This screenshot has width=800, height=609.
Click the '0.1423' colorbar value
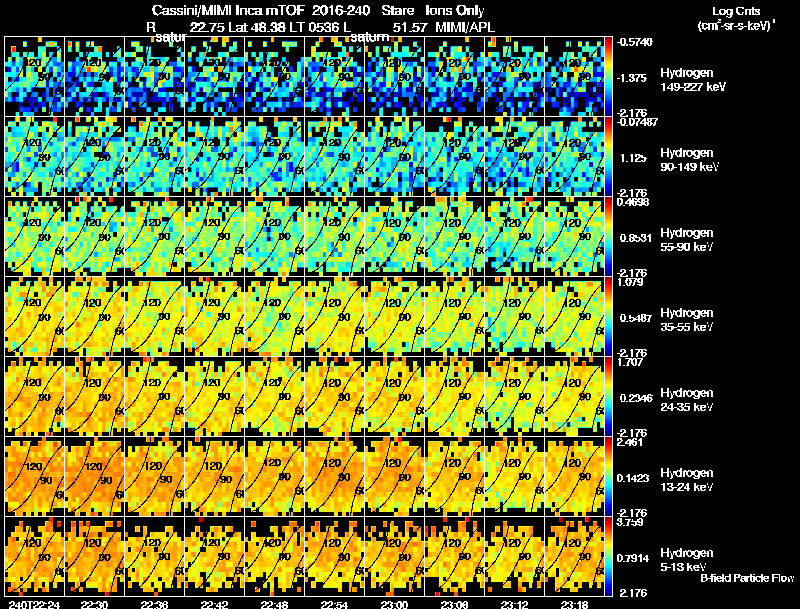tap(633, 478)
